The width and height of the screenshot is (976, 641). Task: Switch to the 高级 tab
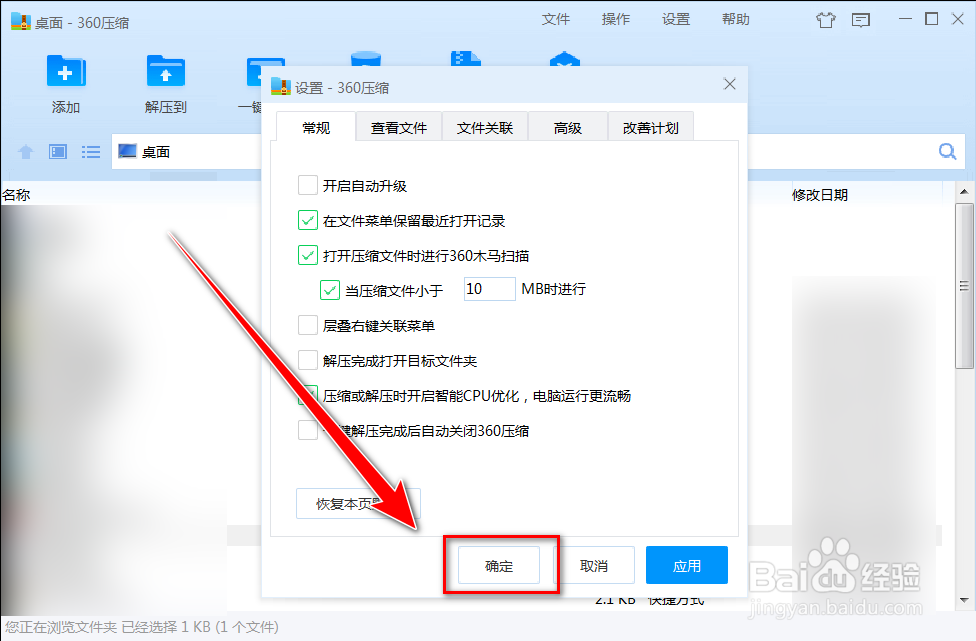point(568,128)
